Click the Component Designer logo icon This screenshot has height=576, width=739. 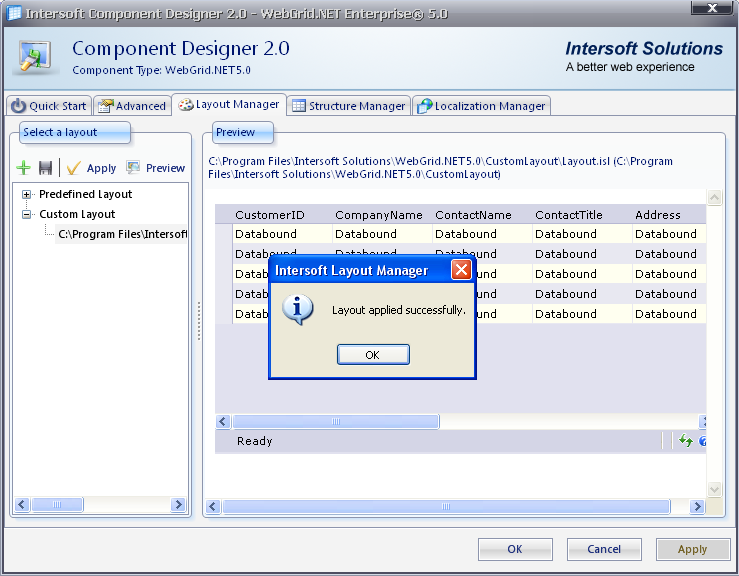(35, 57)
